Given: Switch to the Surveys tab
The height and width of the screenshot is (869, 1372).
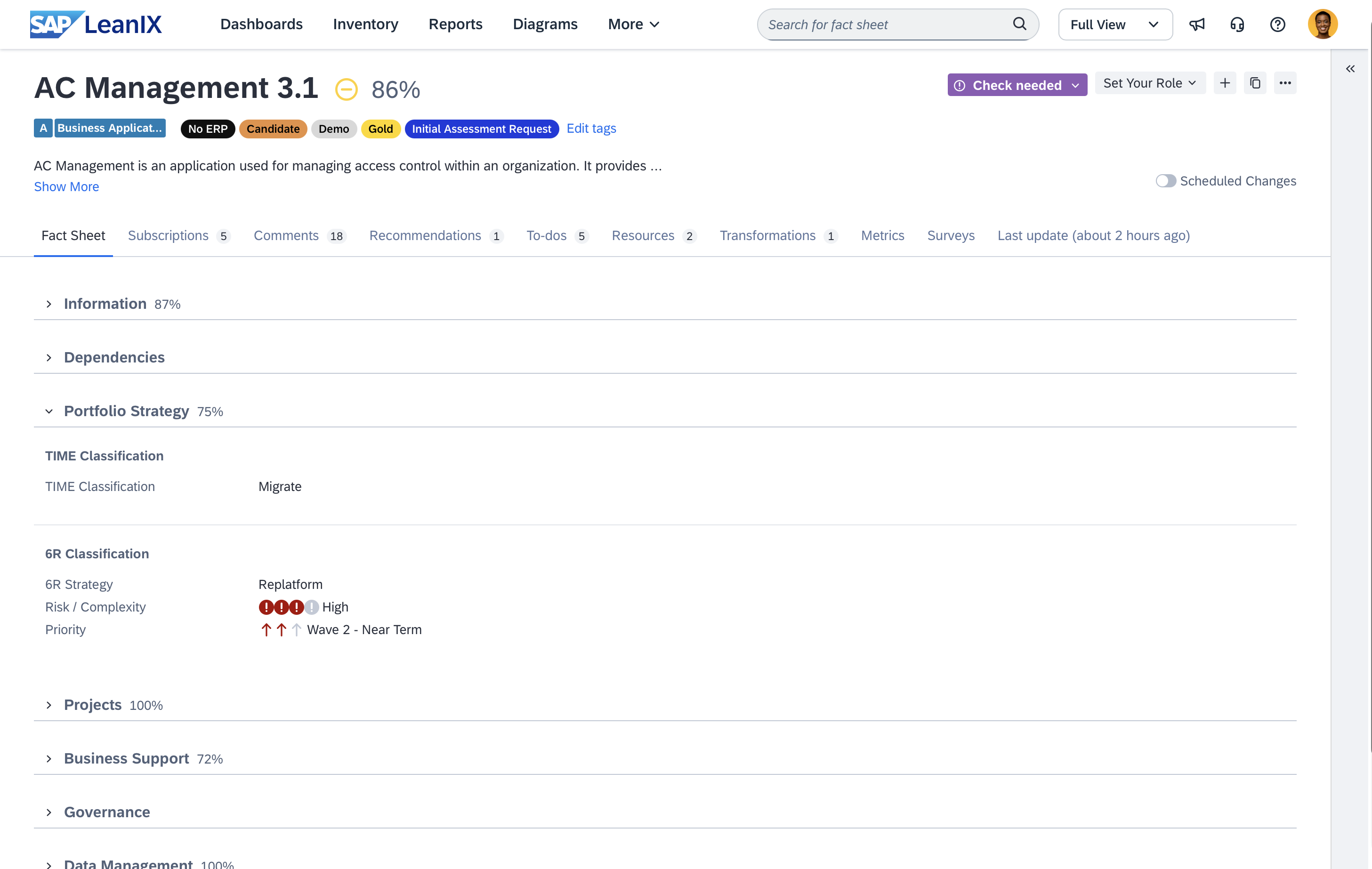Looking at the screenshot, I should 951,236.
